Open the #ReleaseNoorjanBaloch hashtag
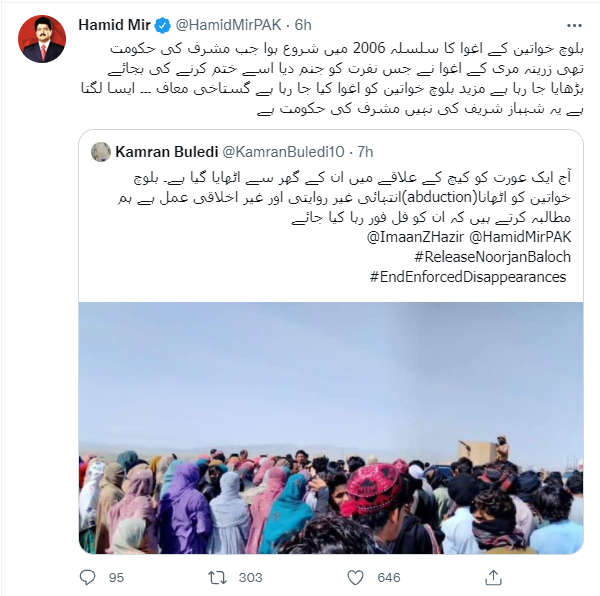 click(492, 257)
